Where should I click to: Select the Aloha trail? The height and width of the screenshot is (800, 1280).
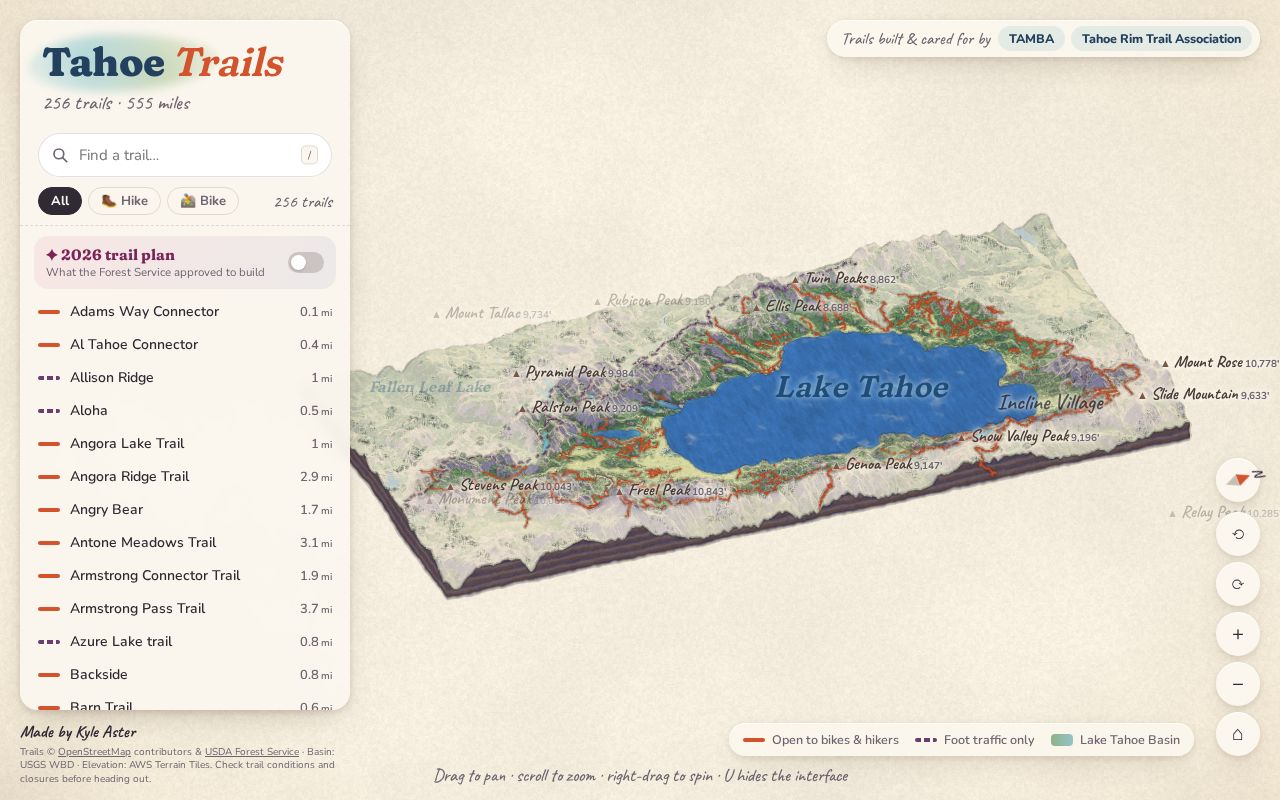pyautogui.click(x=185, y=411)
